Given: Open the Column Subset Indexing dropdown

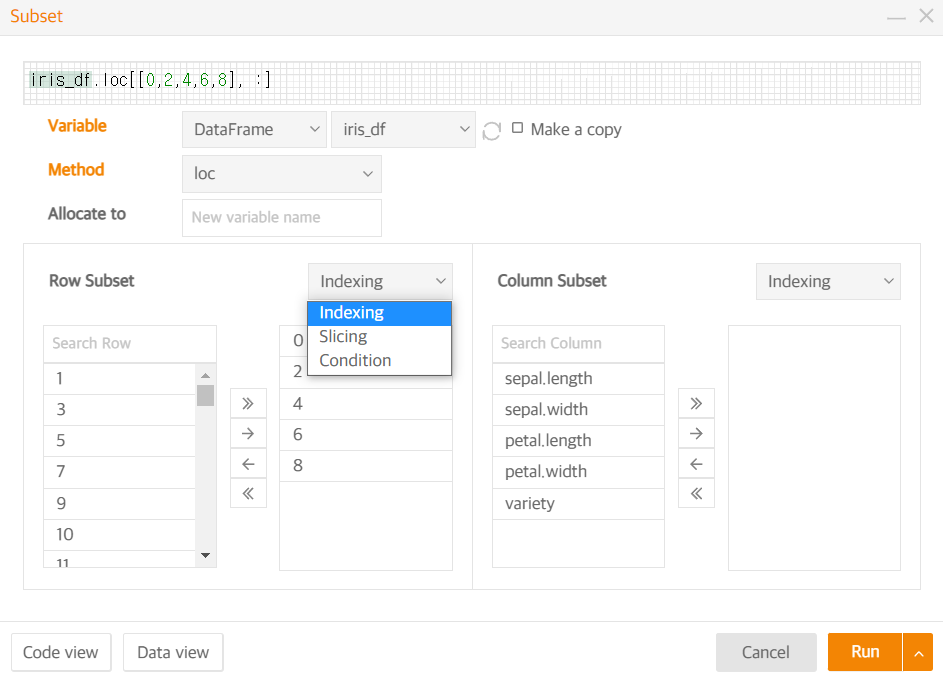Looking at the screenshot, I should click(828, 281).
